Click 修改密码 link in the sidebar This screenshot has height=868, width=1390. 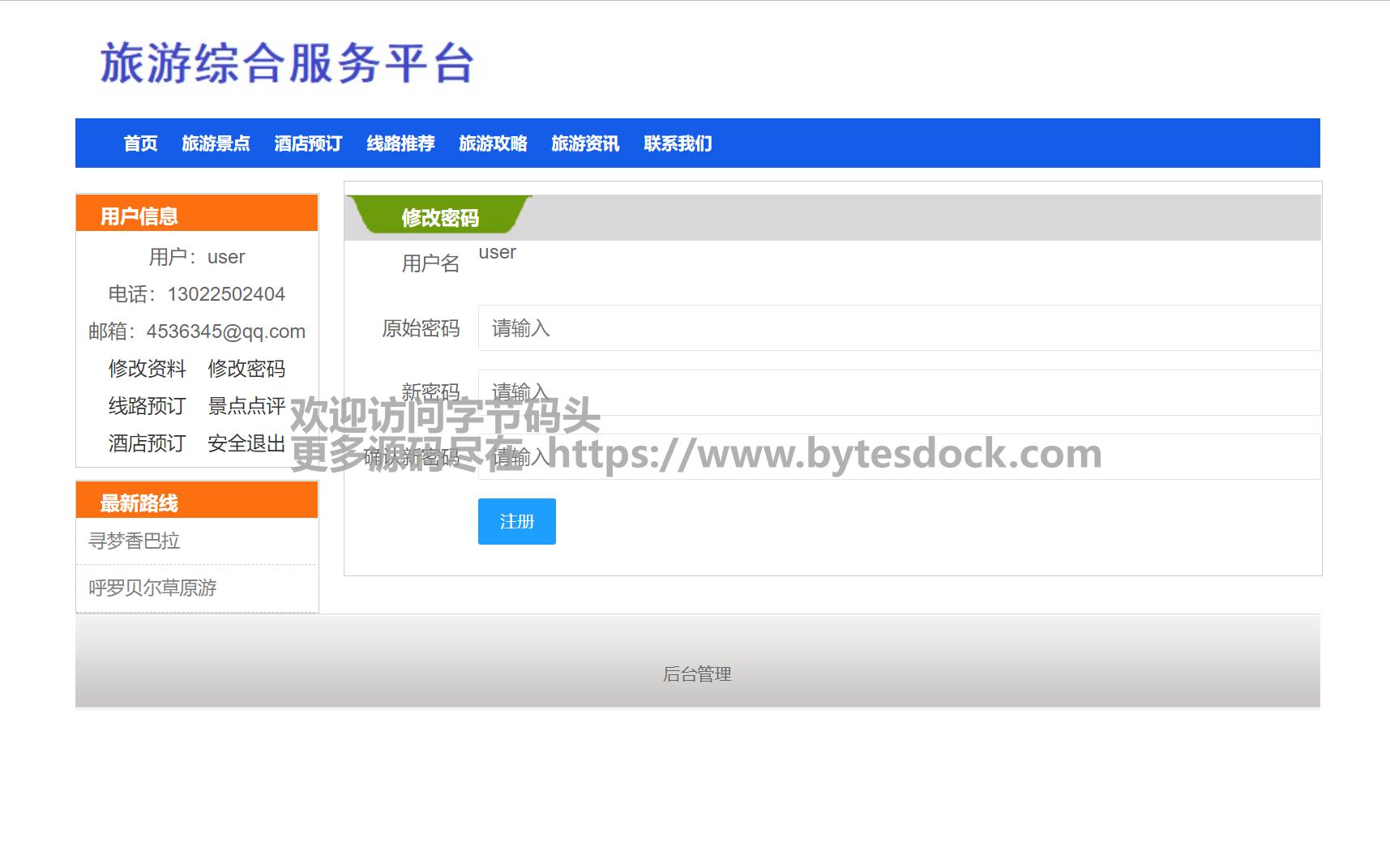246,369
